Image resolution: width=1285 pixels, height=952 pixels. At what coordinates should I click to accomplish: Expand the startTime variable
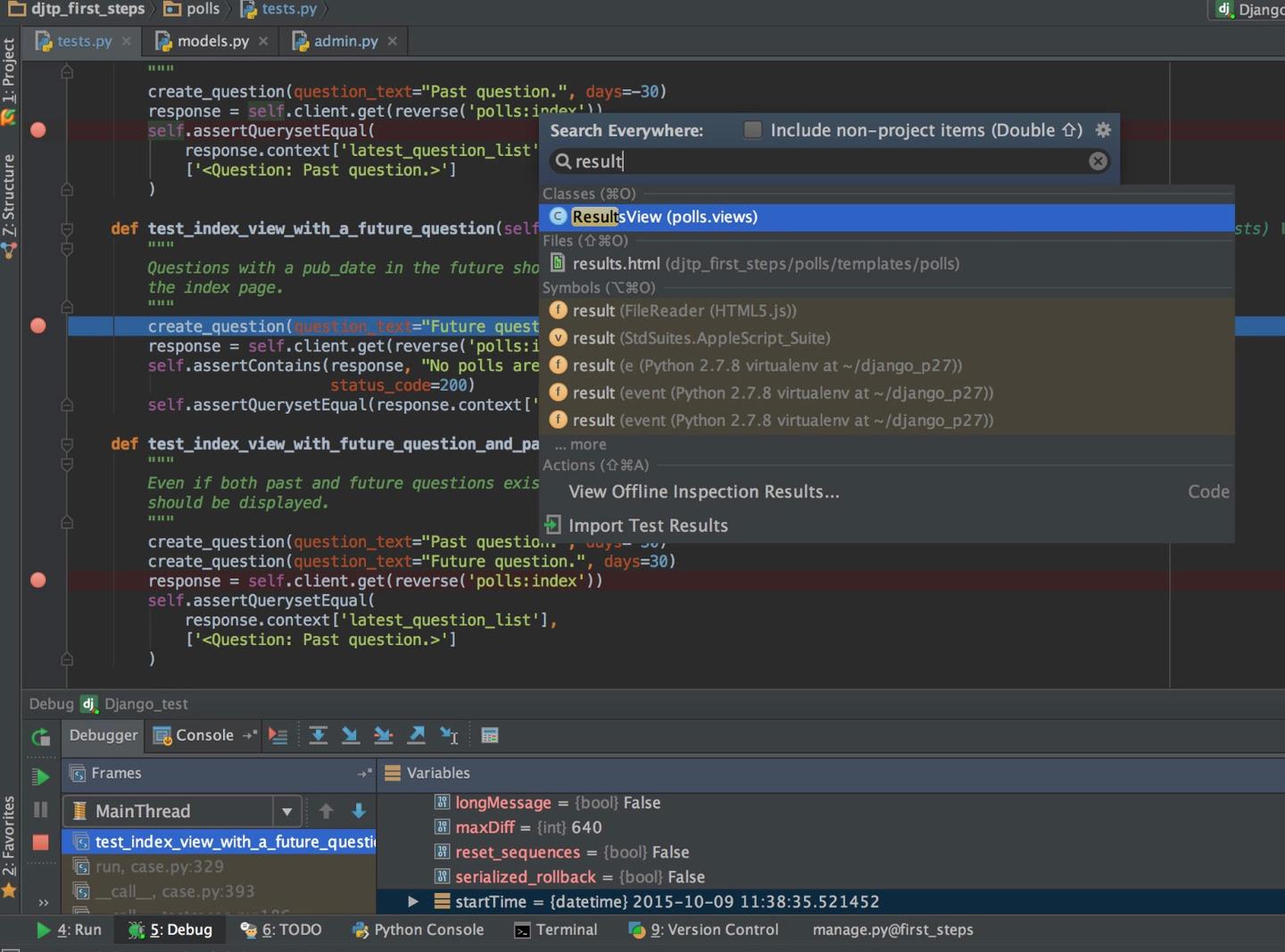click(x=412, y=901)
